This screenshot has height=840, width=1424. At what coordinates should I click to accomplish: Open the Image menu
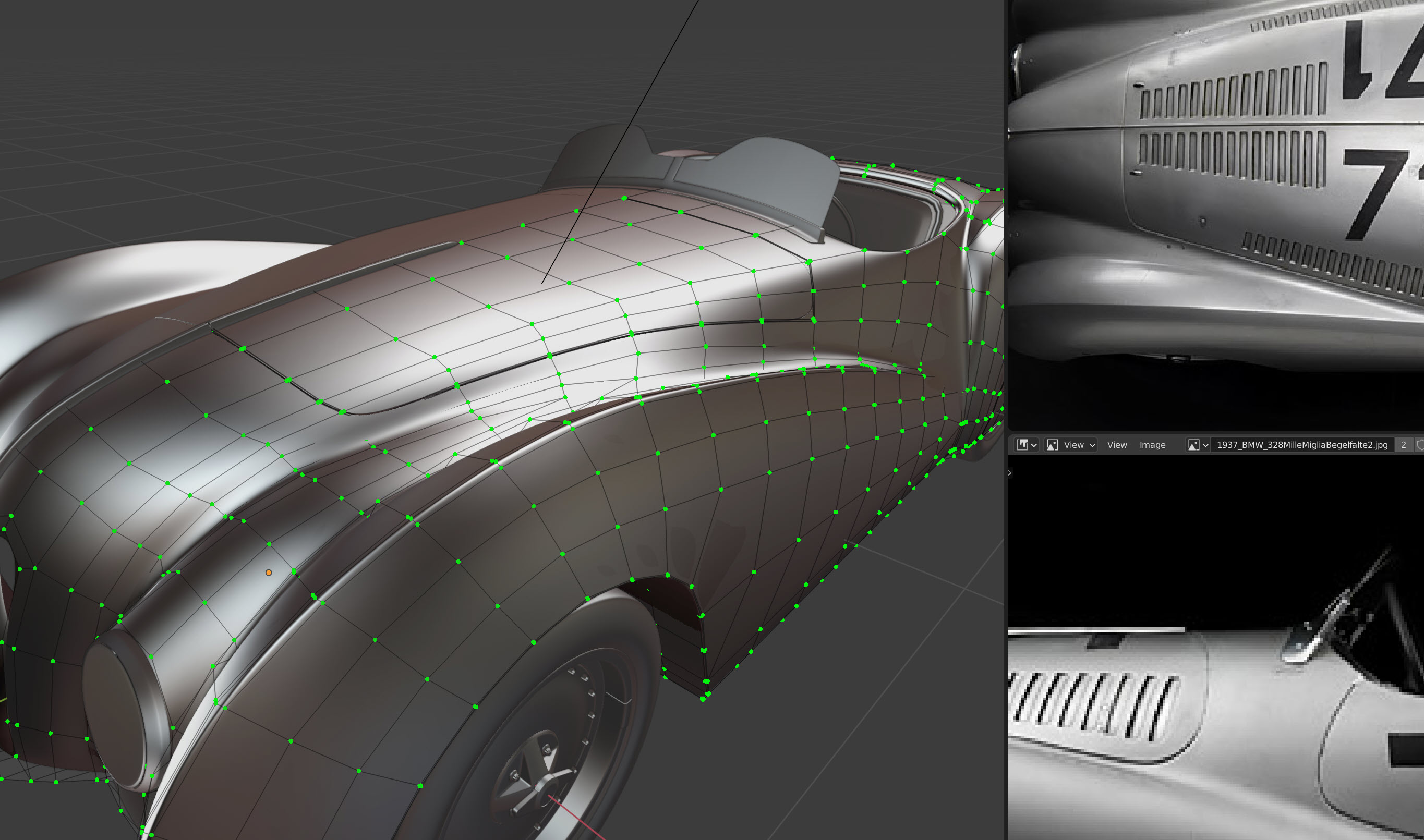coord(1152,445)
